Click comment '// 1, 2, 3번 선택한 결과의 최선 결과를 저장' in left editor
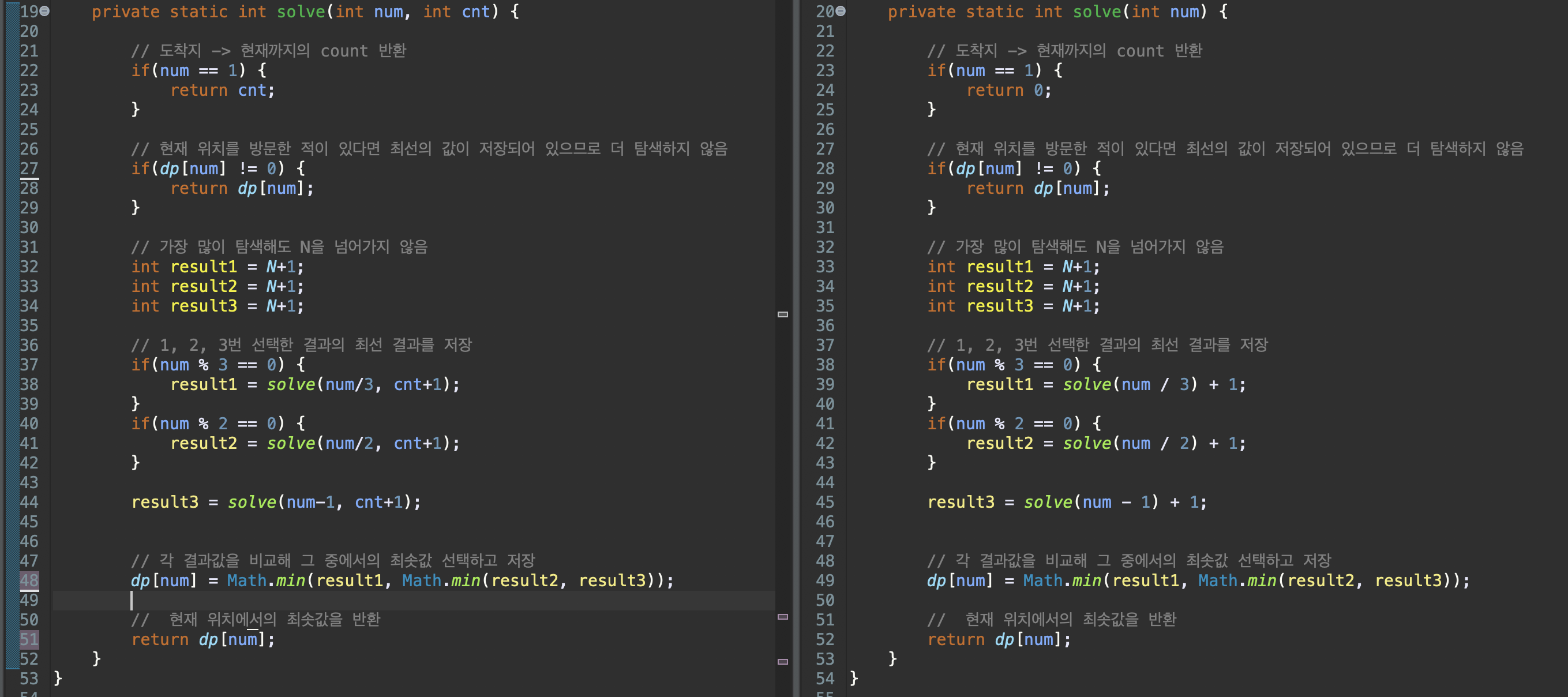 pos(301,345)
